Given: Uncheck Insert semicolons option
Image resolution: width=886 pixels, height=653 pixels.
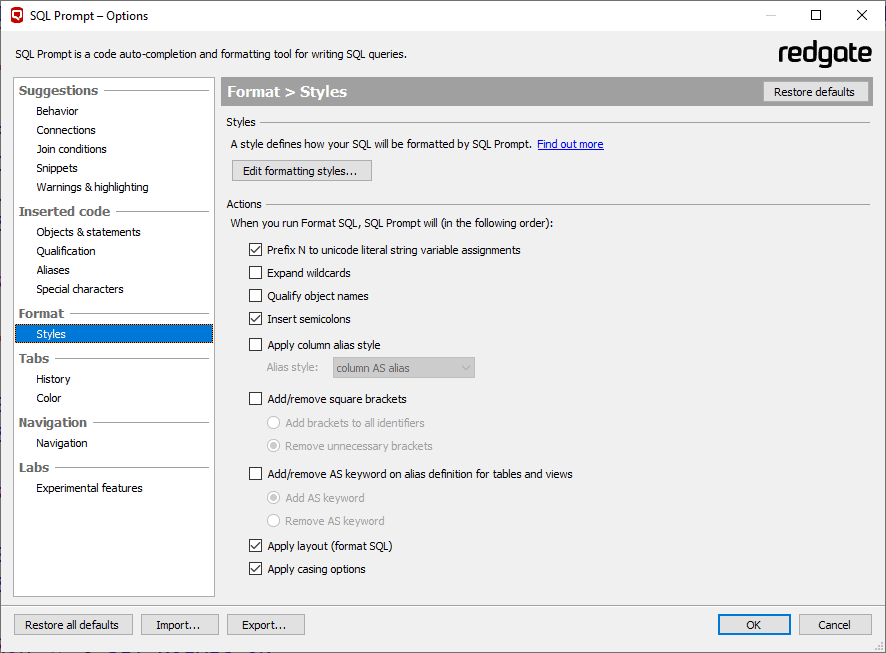Looking at the screenshot, I should [x=256, y=319].
